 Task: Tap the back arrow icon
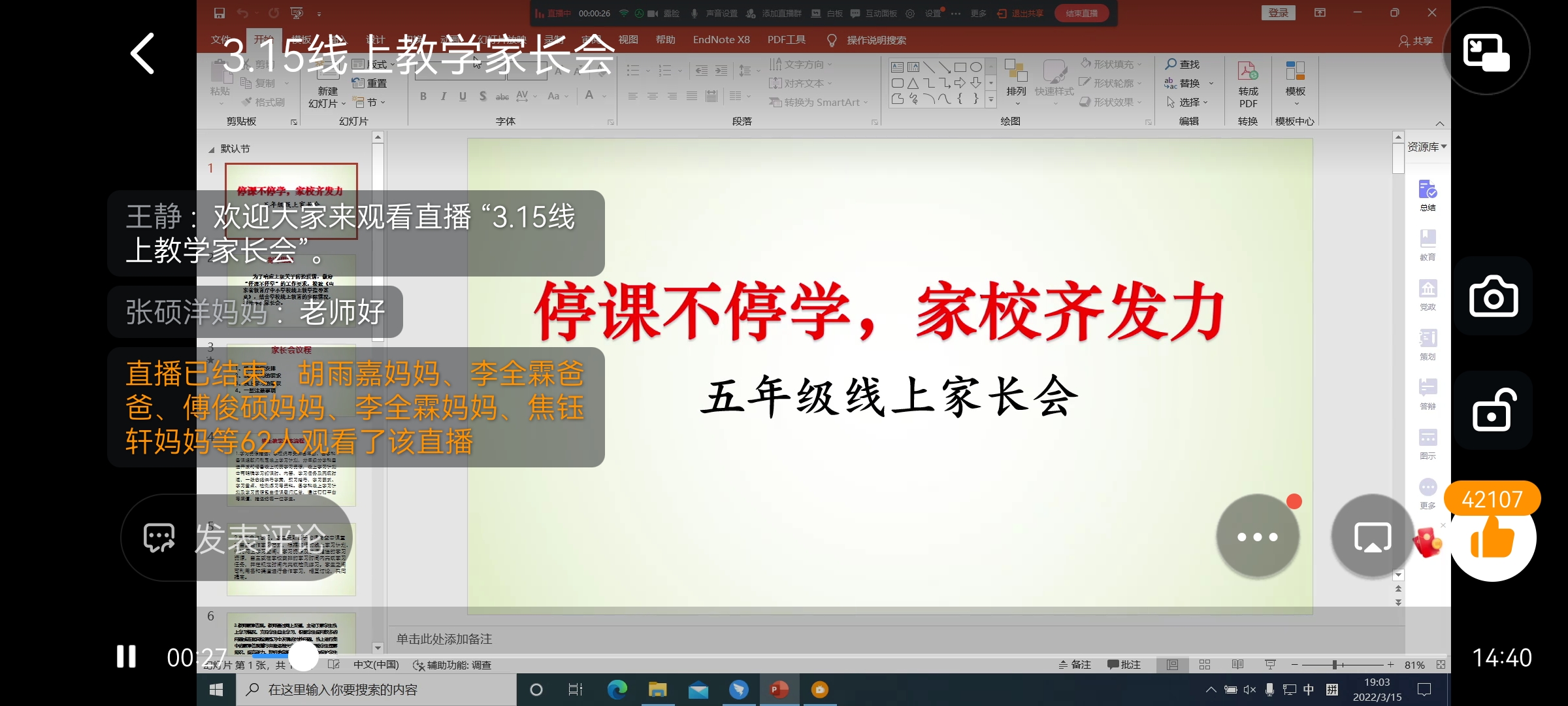142,54
